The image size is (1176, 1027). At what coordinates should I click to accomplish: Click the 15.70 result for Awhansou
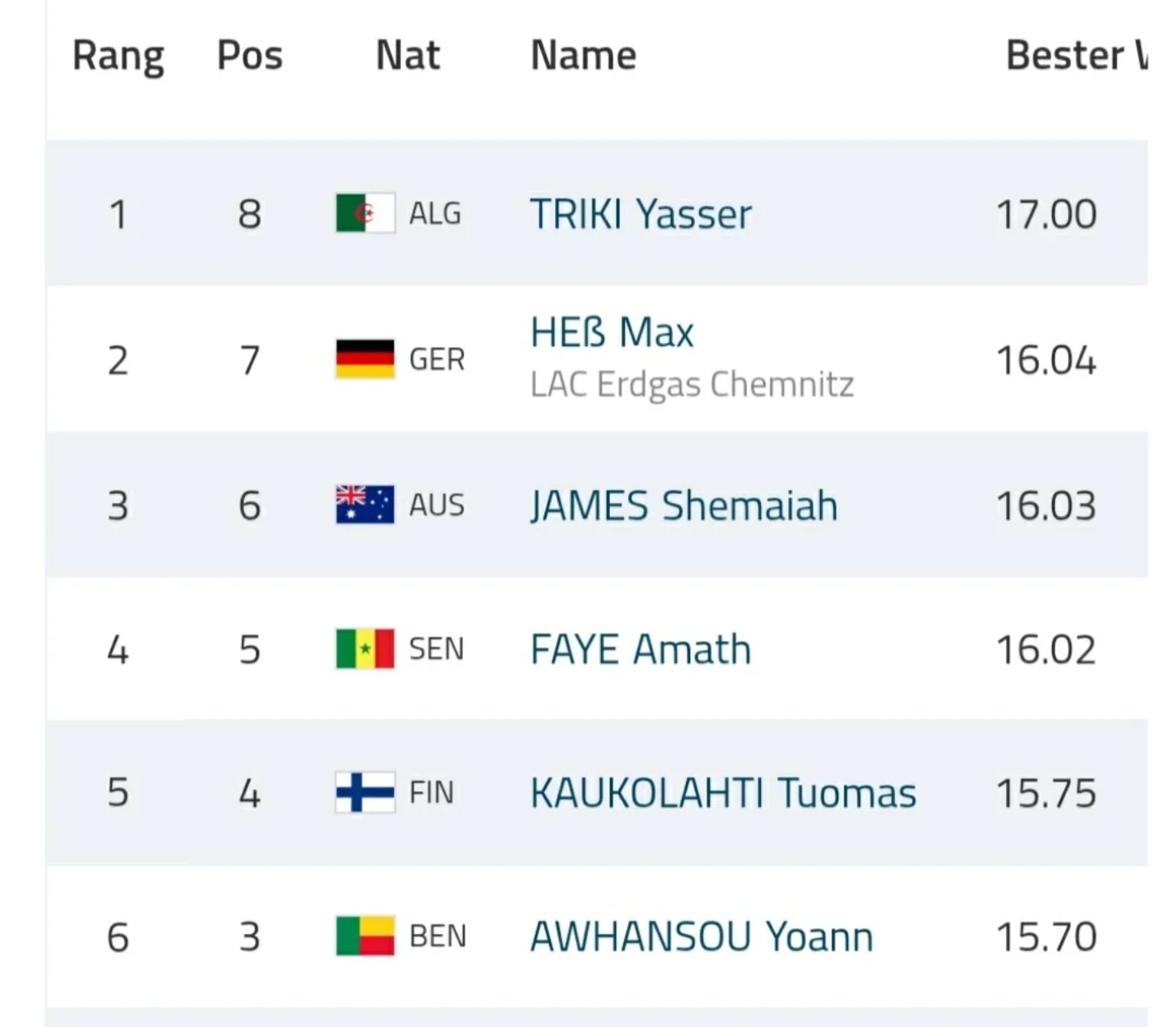tap(1046, 936)
